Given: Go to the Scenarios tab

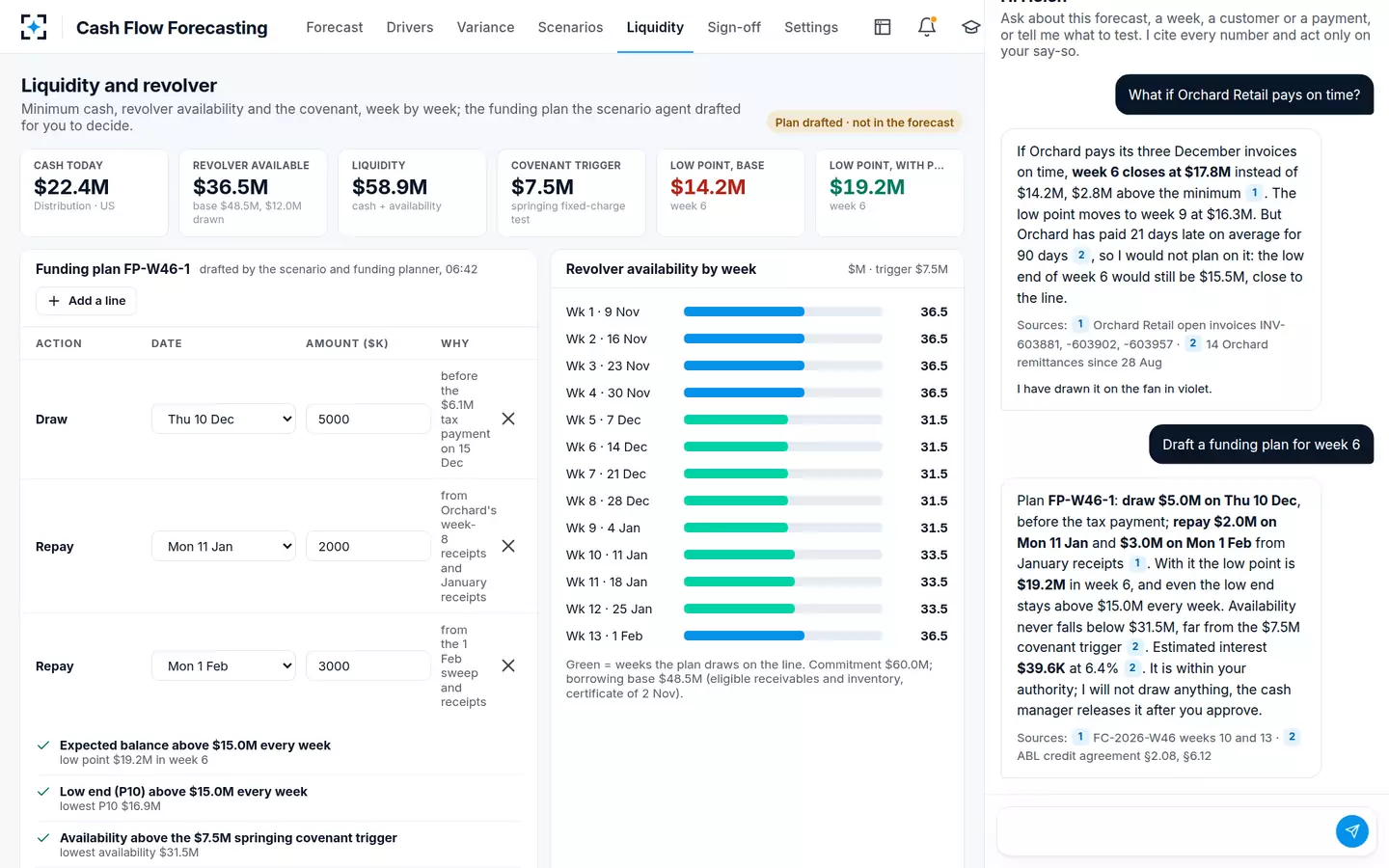Looking at the screenshot, I should [x=570, y=27].
